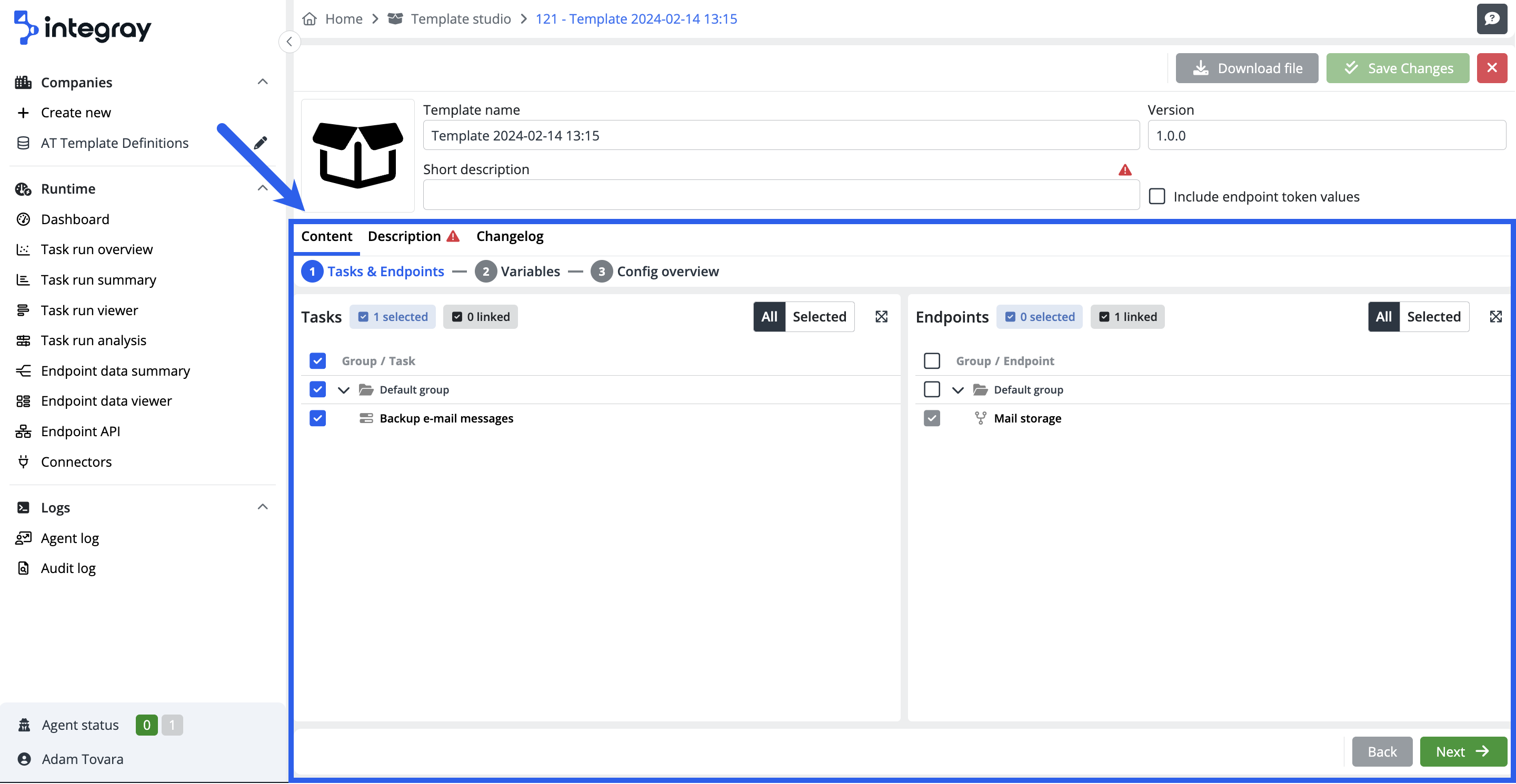Collapse the Tasks Default group tree

[x=344, y=390]
